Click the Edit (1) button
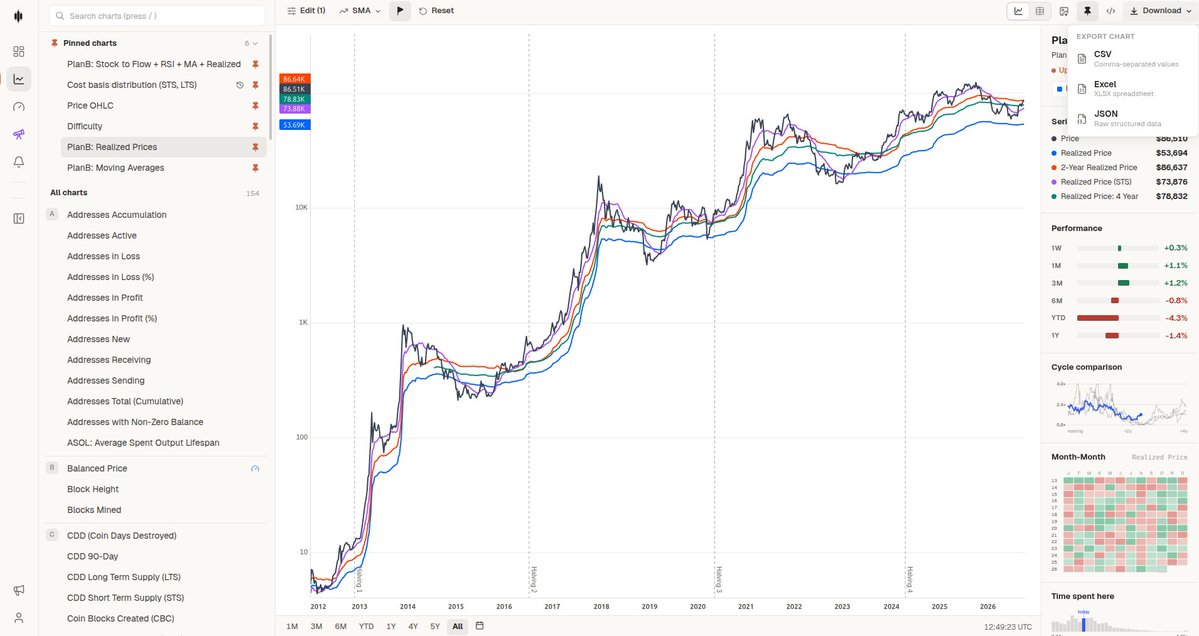 (306, 11)
